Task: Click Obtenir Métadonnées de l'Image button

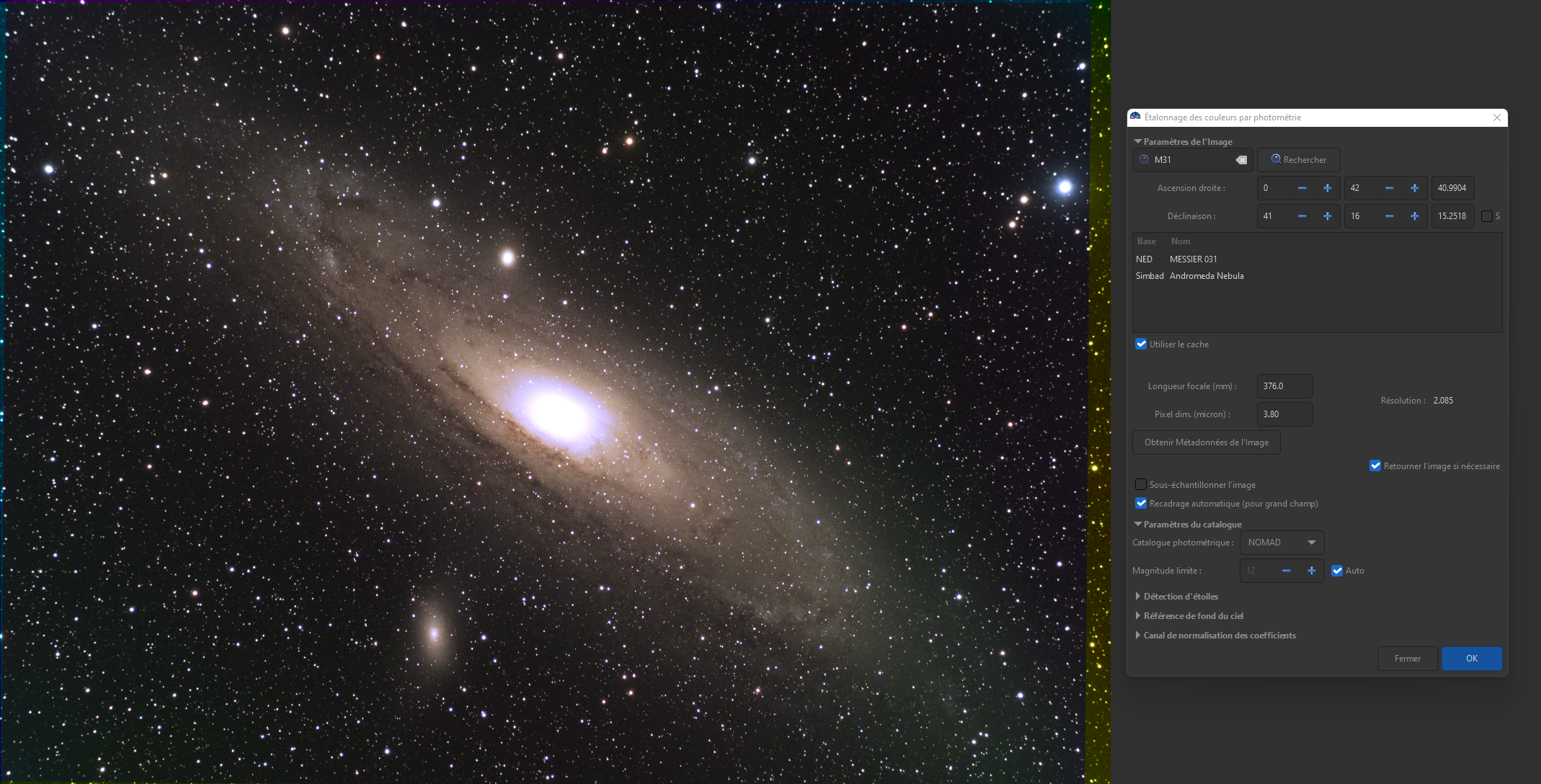Action: [1206, 442]
